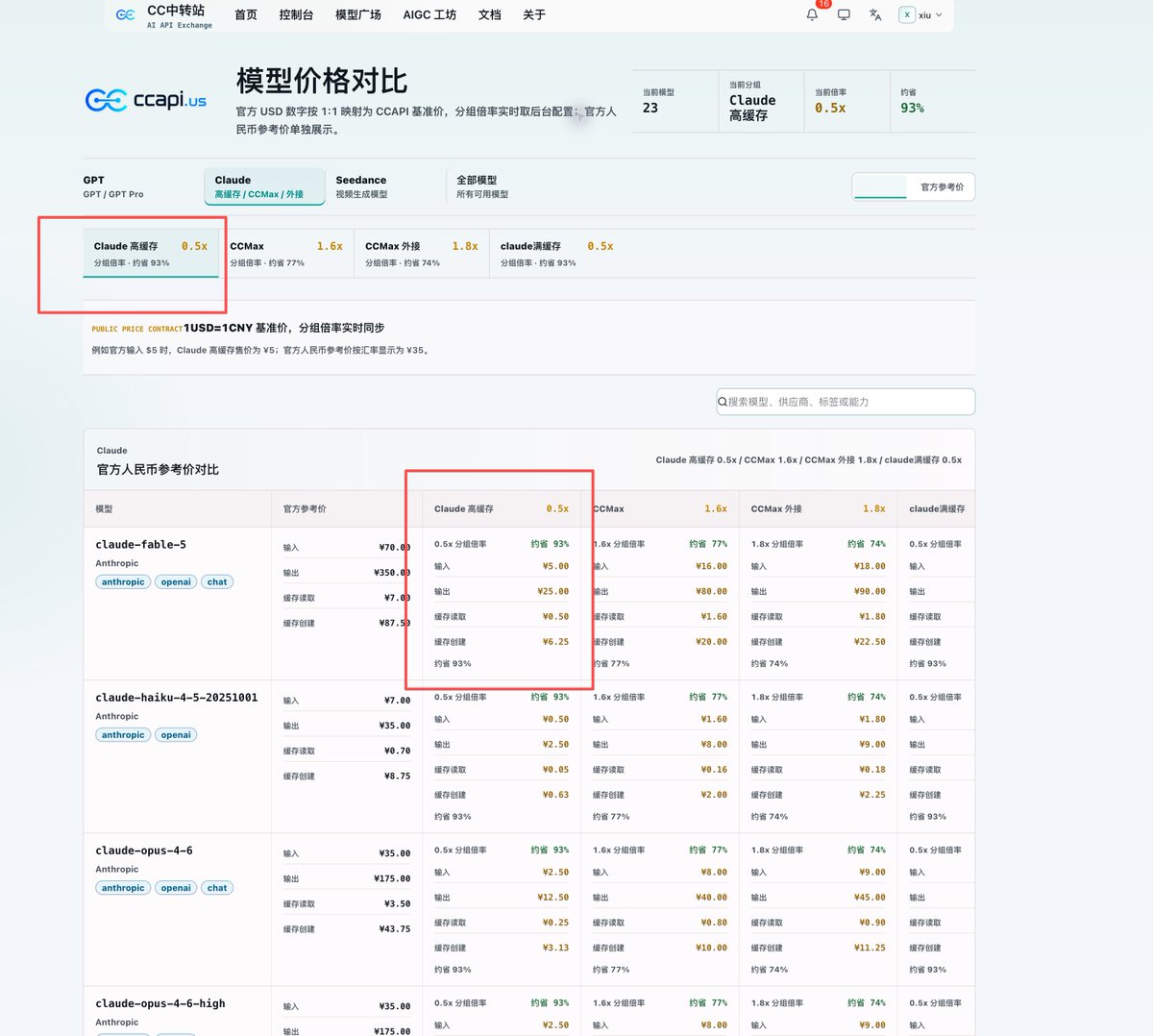This screenshot has height=1036, width=1153.
Task: Click the ¥87.50 cache creation price
Action: (x=394, y=623)
